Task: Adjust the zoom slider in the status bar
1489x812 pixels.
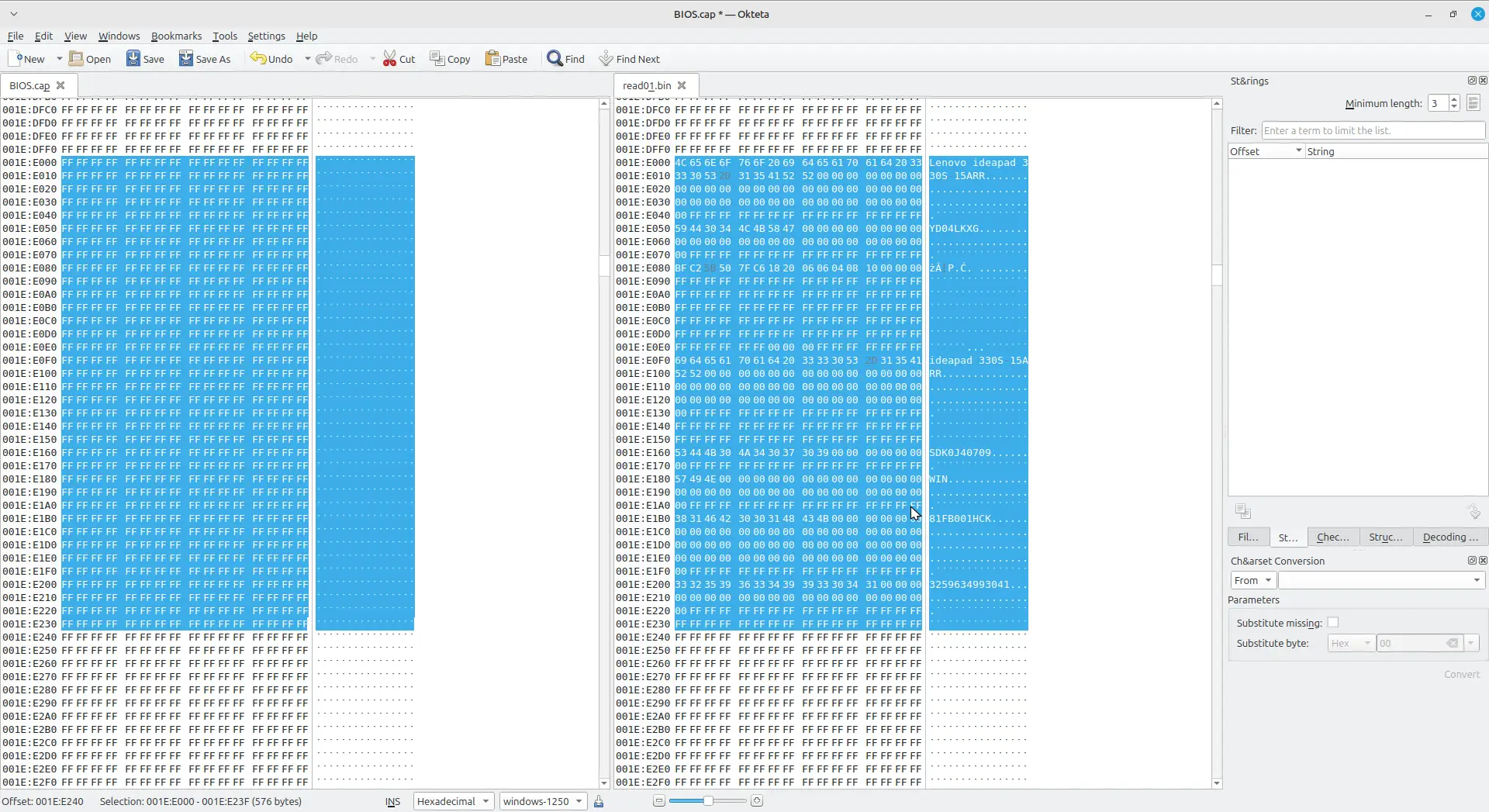Action: pyautogui.click(x=707, y=801)
